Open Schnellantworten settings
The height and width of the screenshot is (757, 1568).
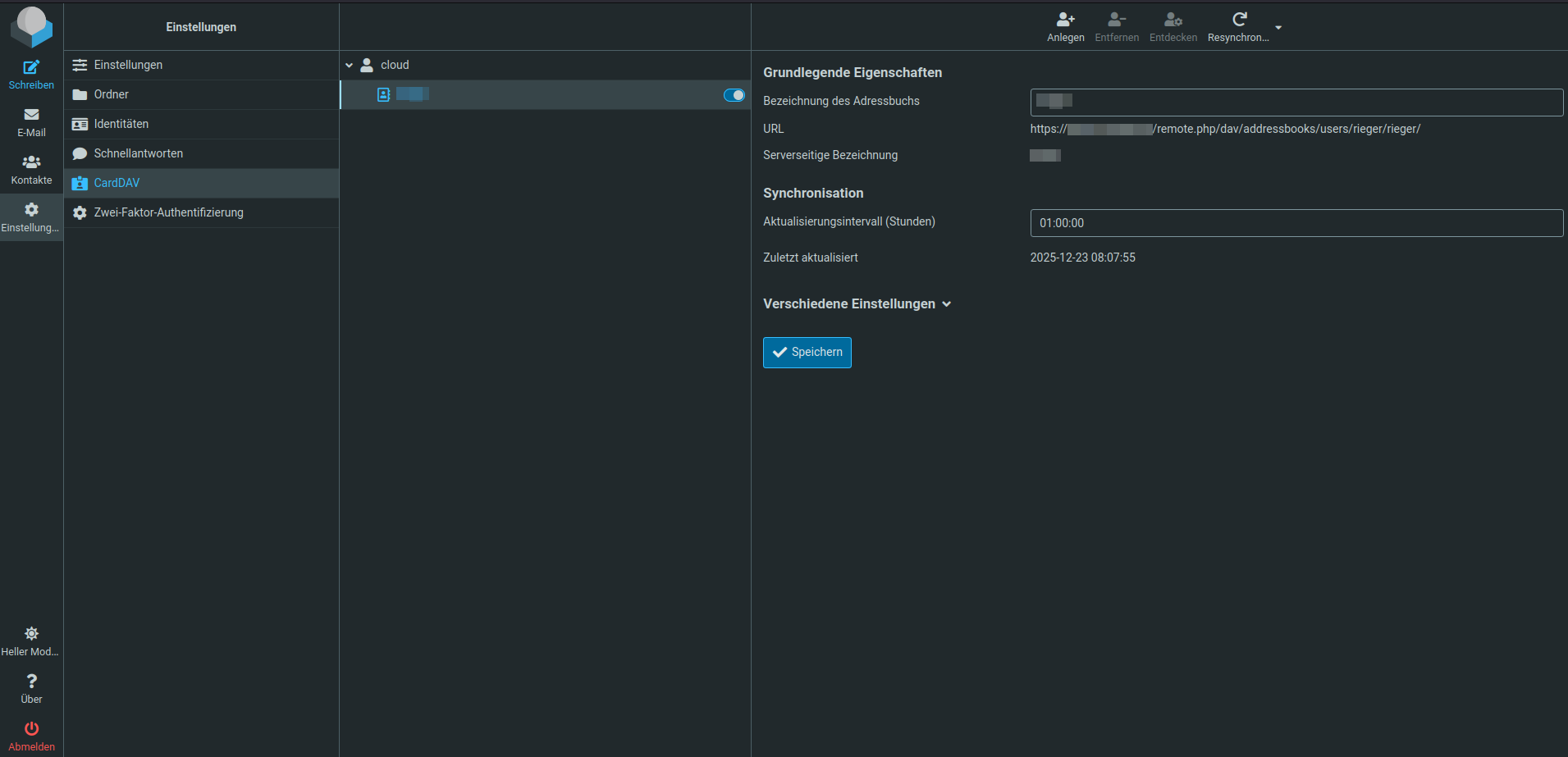138,154
